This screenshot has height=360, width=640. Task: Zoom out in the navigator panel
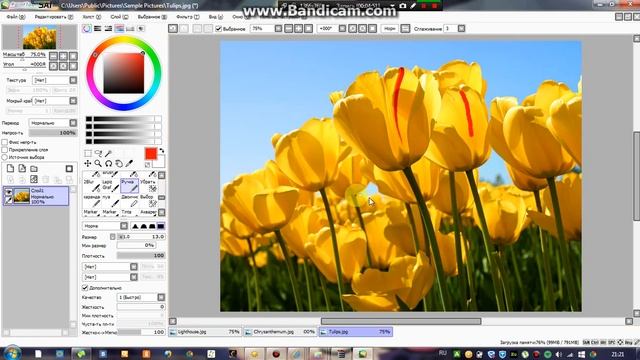pyautogui.click(x=53, y=56)
